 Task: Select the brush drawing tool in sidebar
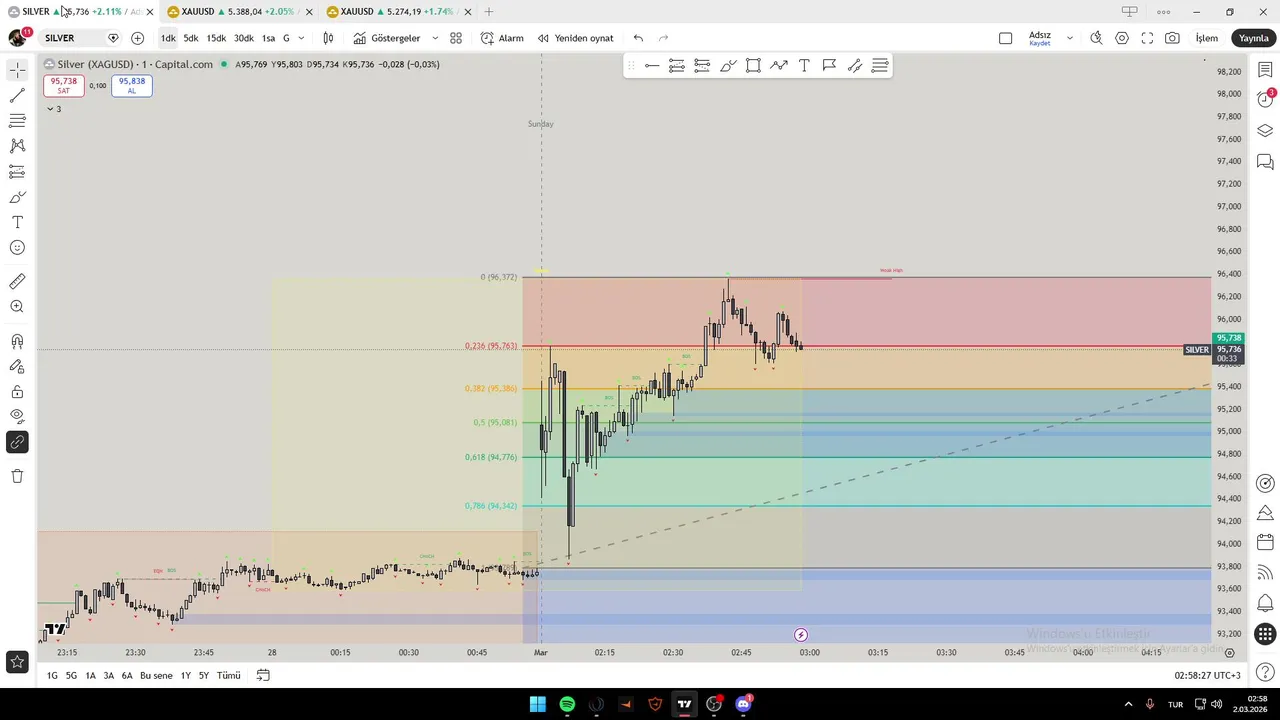tap(17, 197)
